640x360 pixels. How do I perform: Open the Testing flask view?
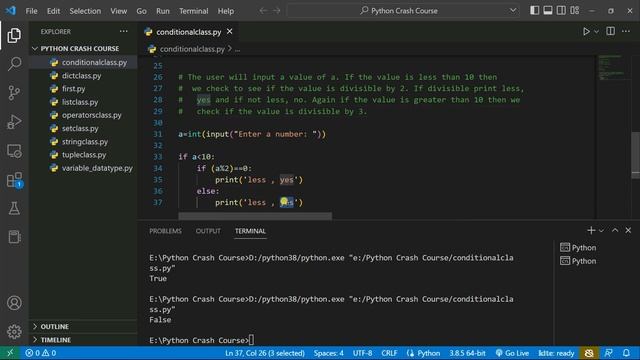(x=14, y=209)
